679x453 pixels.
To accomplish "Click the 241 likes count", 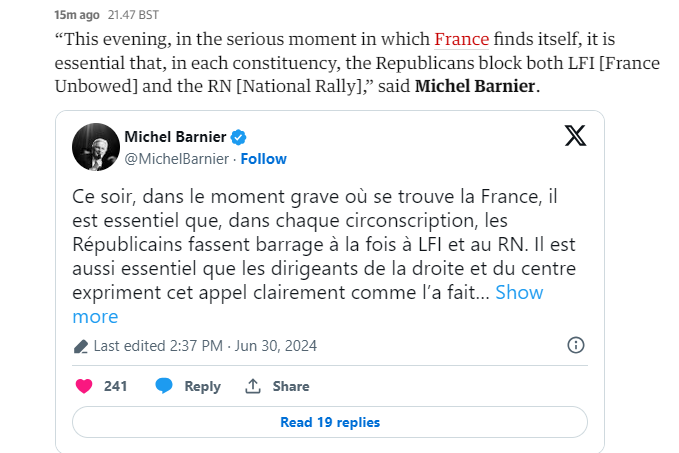I will [x=115, y=386].
